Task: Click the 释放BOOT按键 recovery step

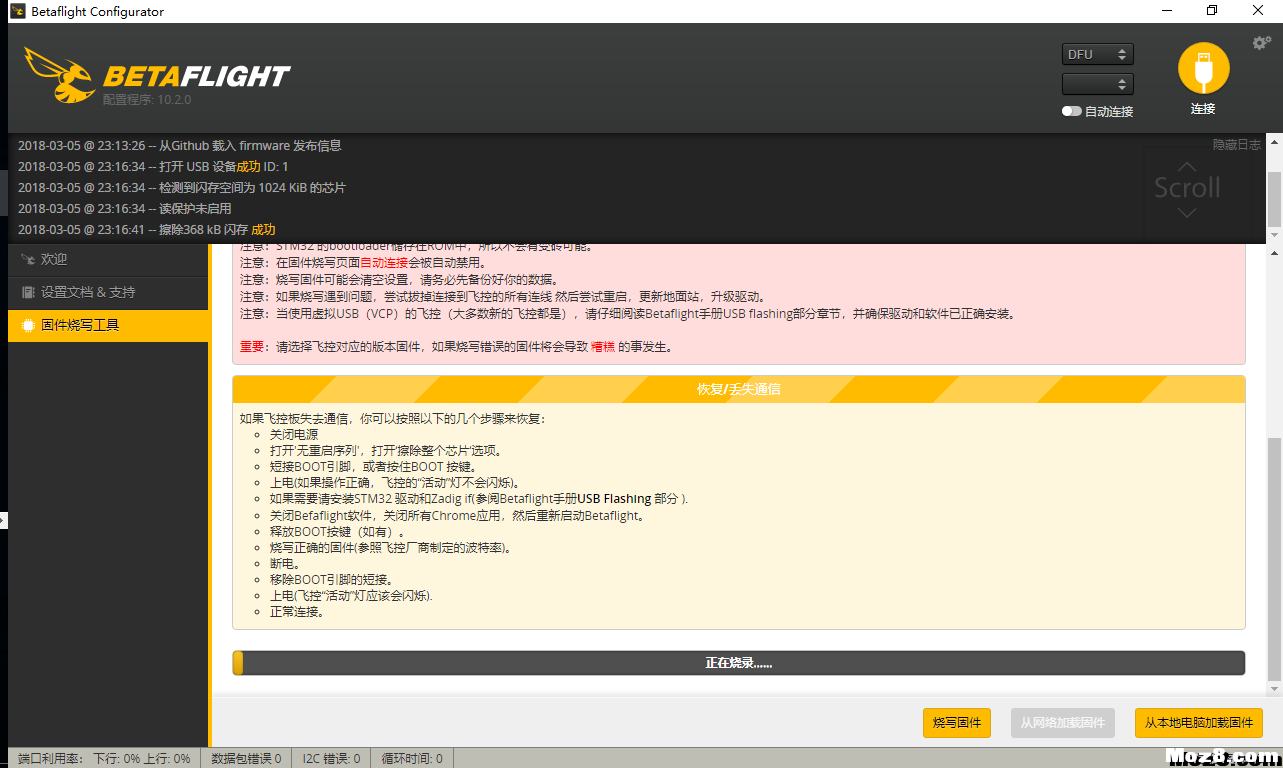Action: point(337,532)
